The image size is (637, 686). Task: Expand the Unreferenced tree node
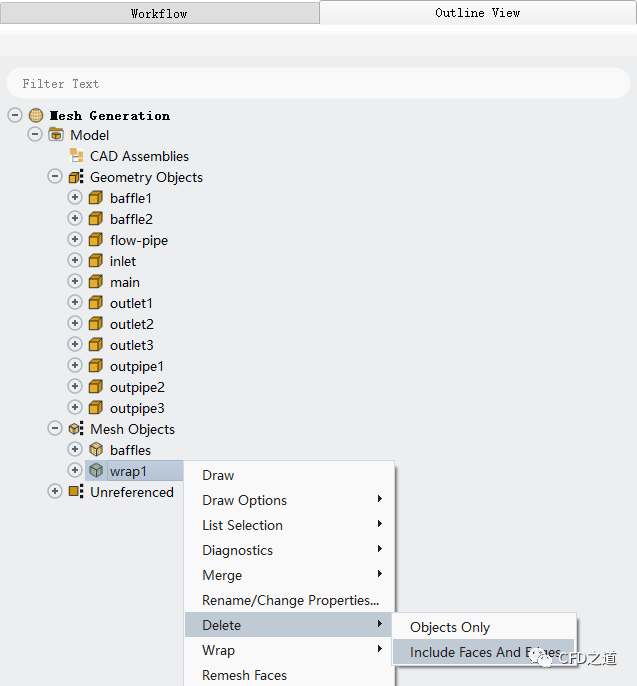click(x=55, y=492)
